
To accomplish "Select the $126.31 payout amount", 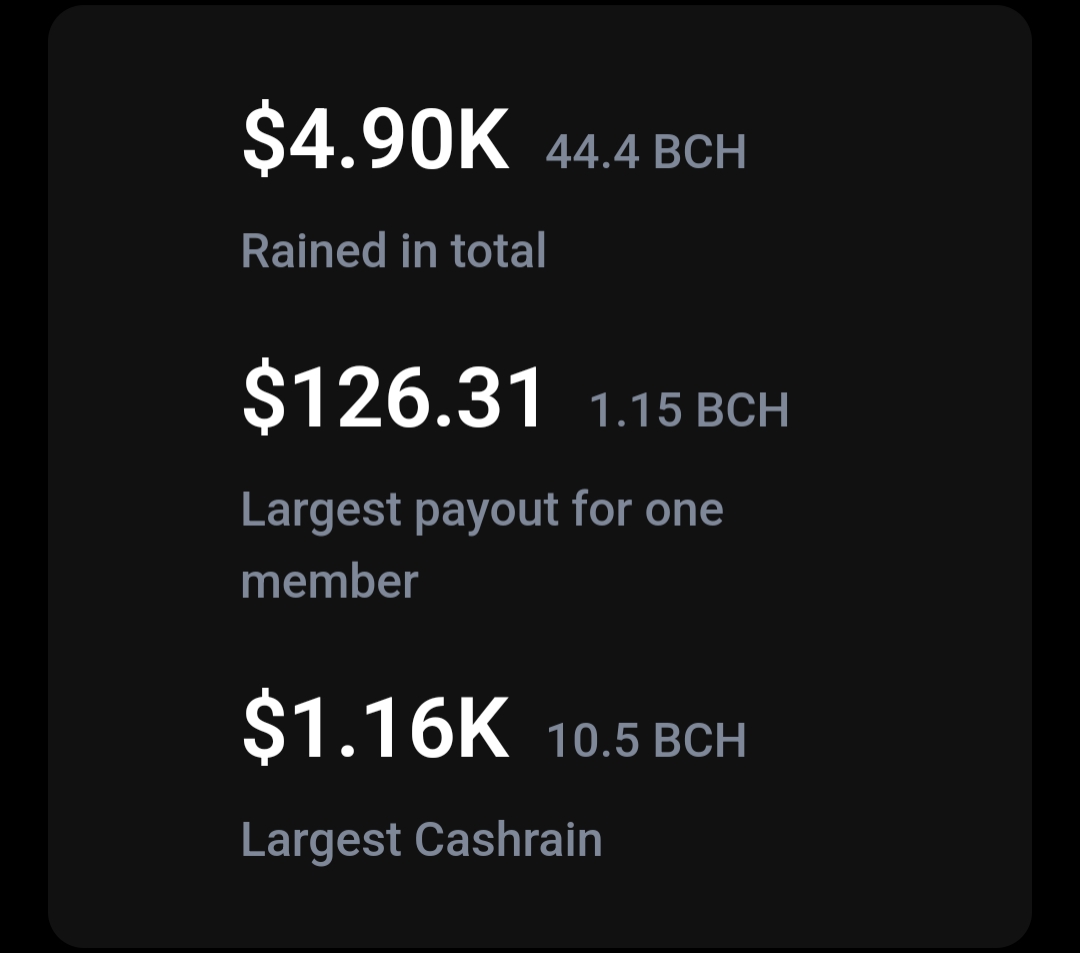I will coord(392,397).
